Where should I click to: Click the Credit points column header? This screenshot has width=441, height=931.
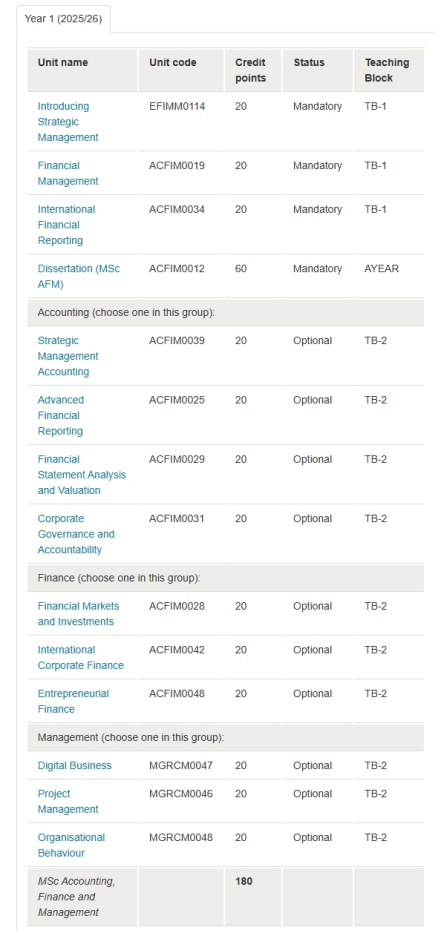pos(250,70)
